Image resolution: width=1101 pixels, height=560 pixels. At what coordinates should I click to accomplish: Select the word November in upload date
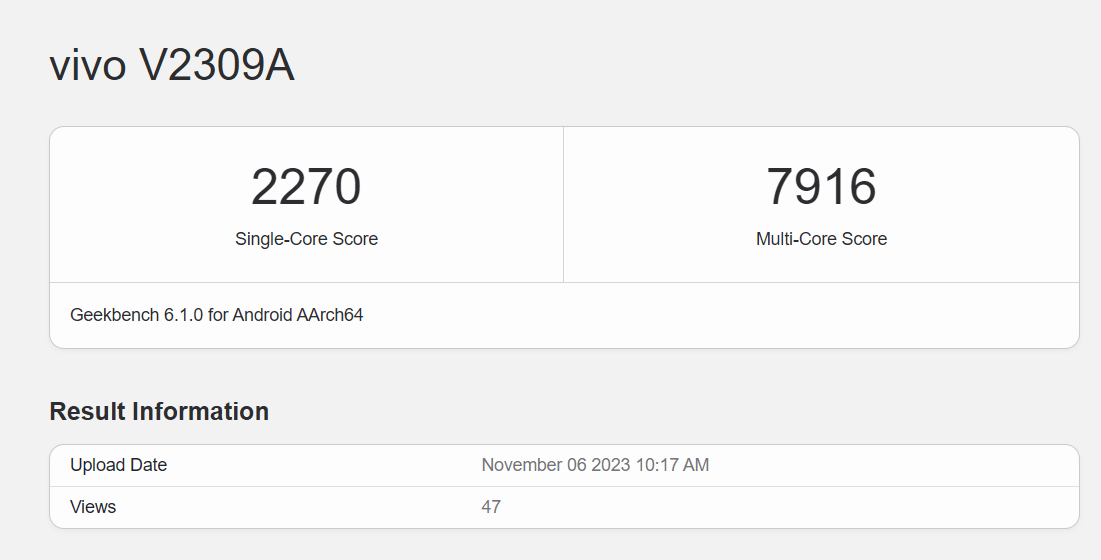point(519,465)
